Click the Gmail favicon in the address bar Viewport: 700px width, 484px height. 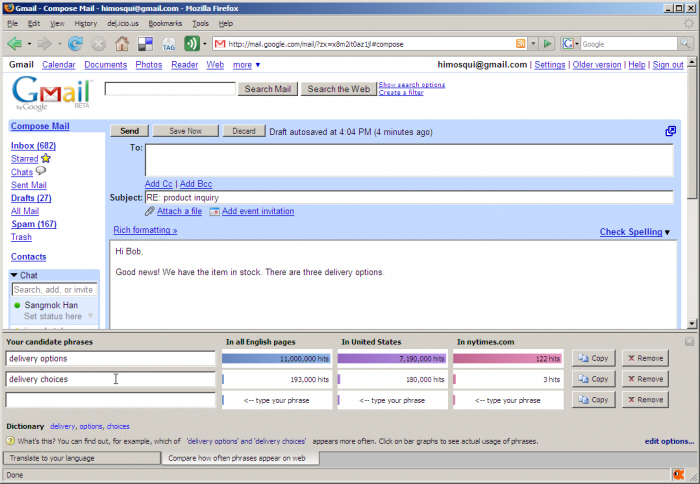click(x=220, y=44)
